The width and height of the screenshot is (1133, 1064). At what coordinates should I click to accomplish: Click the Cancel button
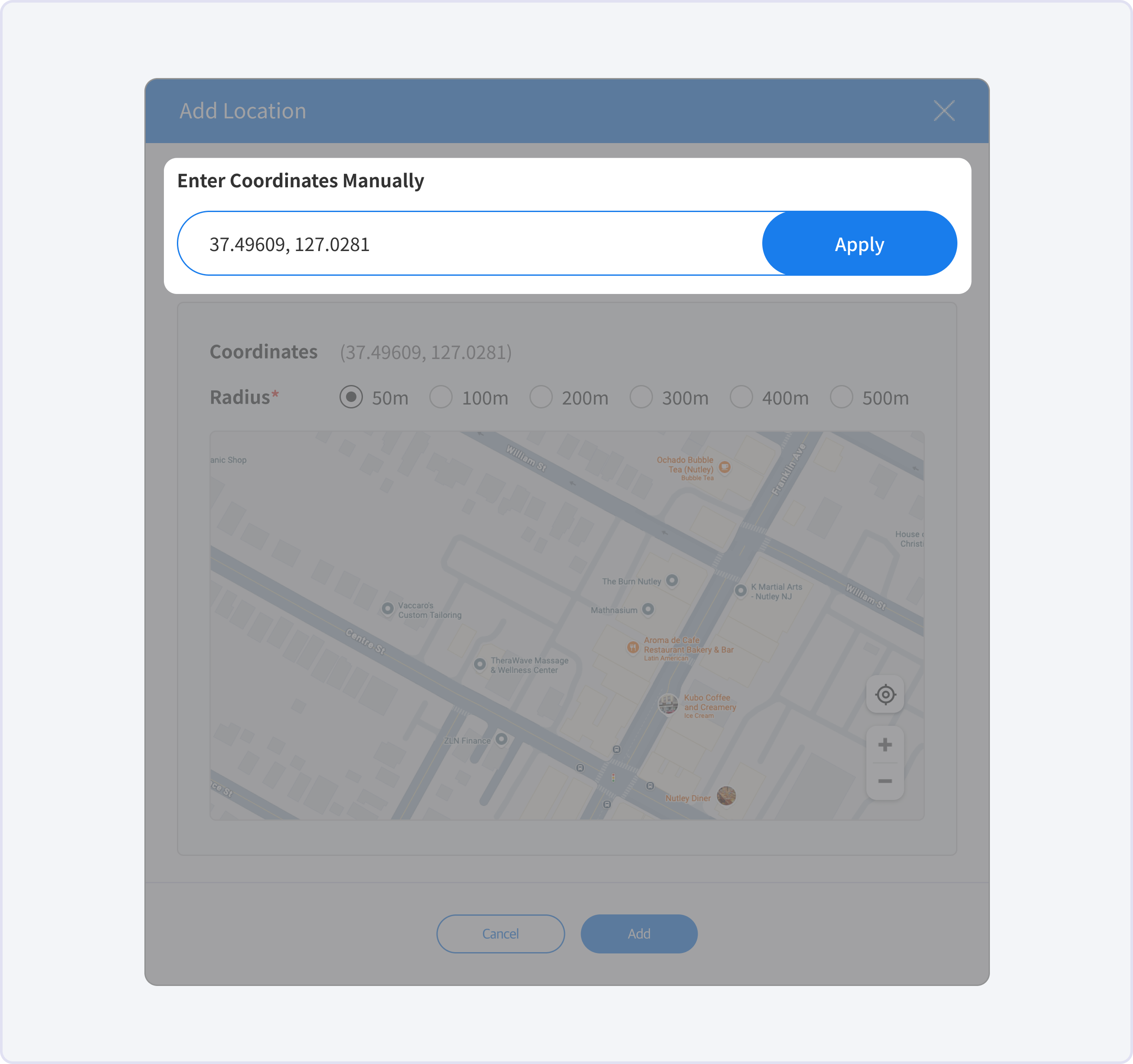(500, 933)
